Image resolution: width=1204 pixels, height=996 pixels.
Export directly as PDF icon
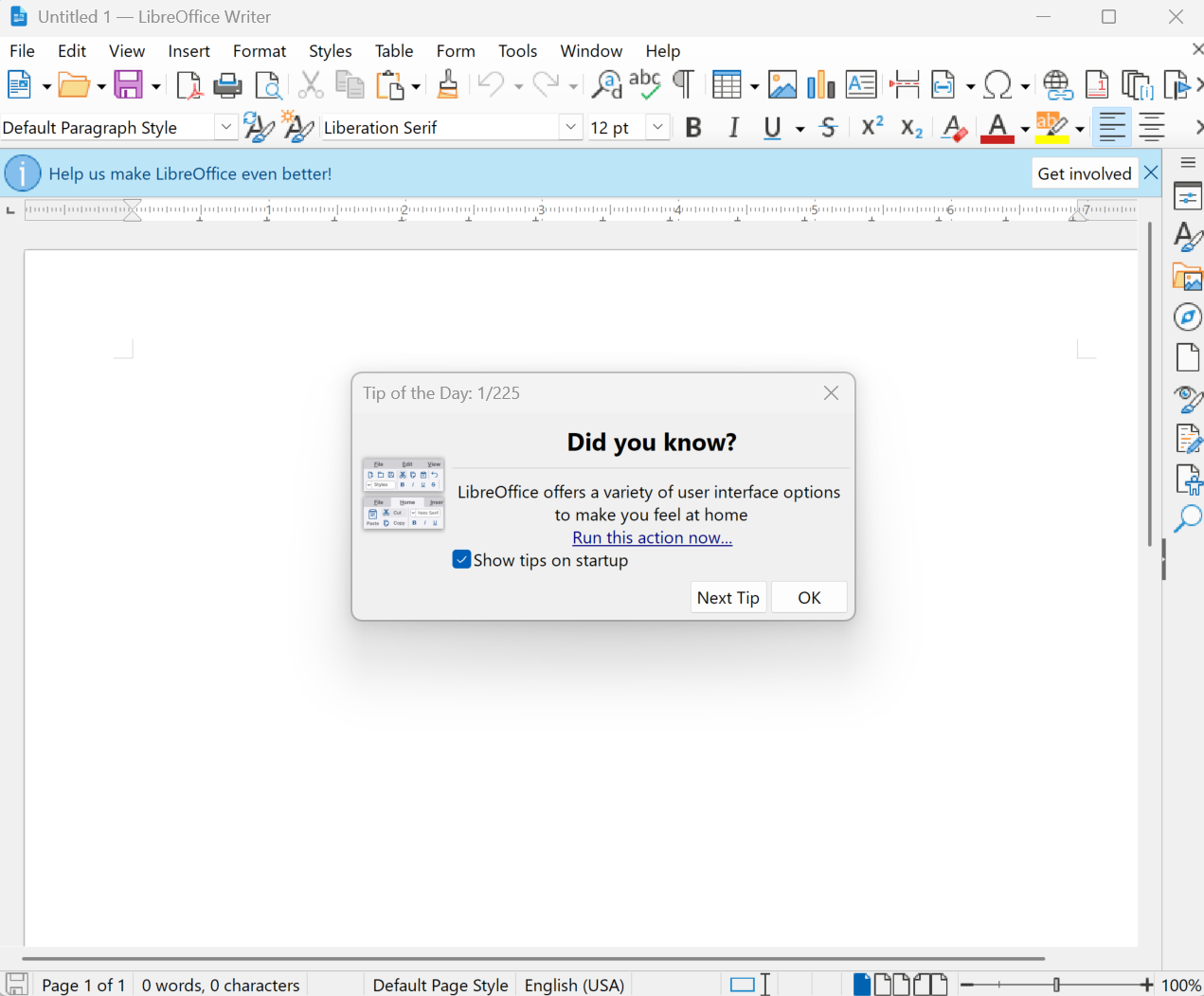189,85
